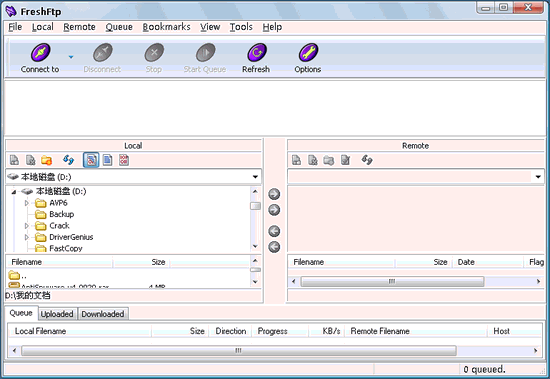Click the folder tree scroll down arrow
Screen dimensions: 550x379
tap(255, 246)
